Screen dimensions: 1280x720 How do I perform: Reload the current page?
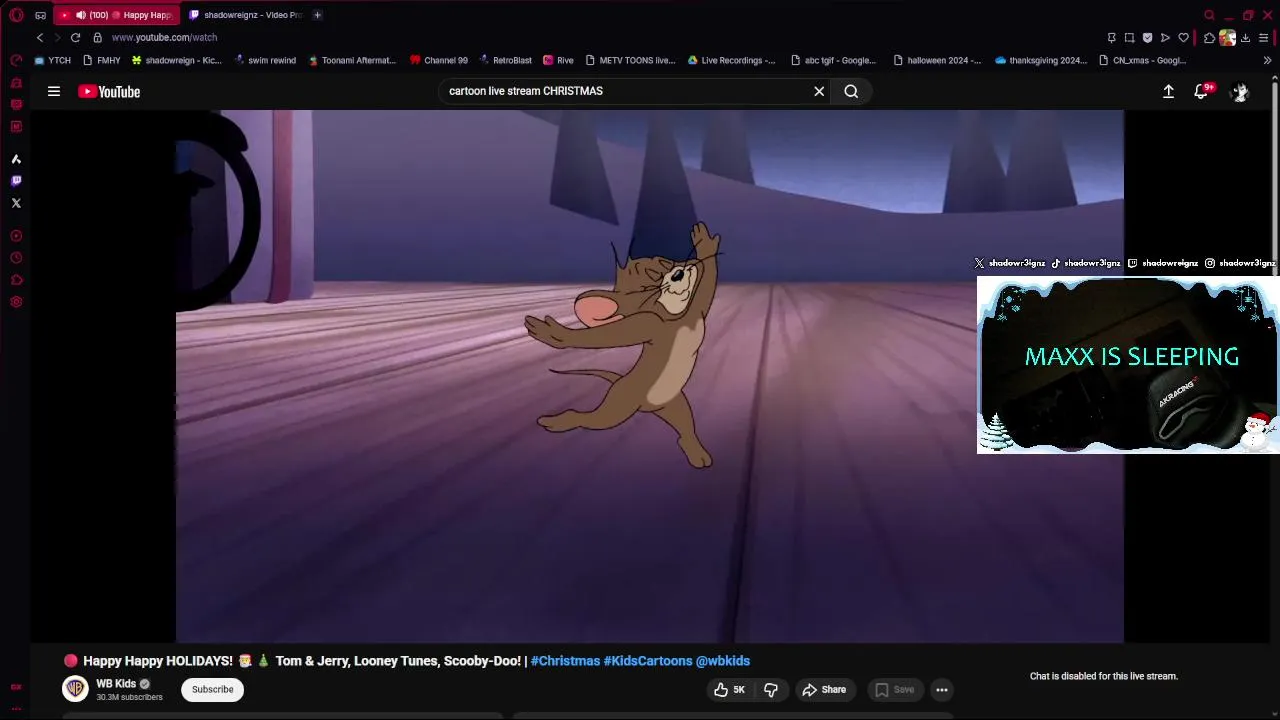point(75,37)
